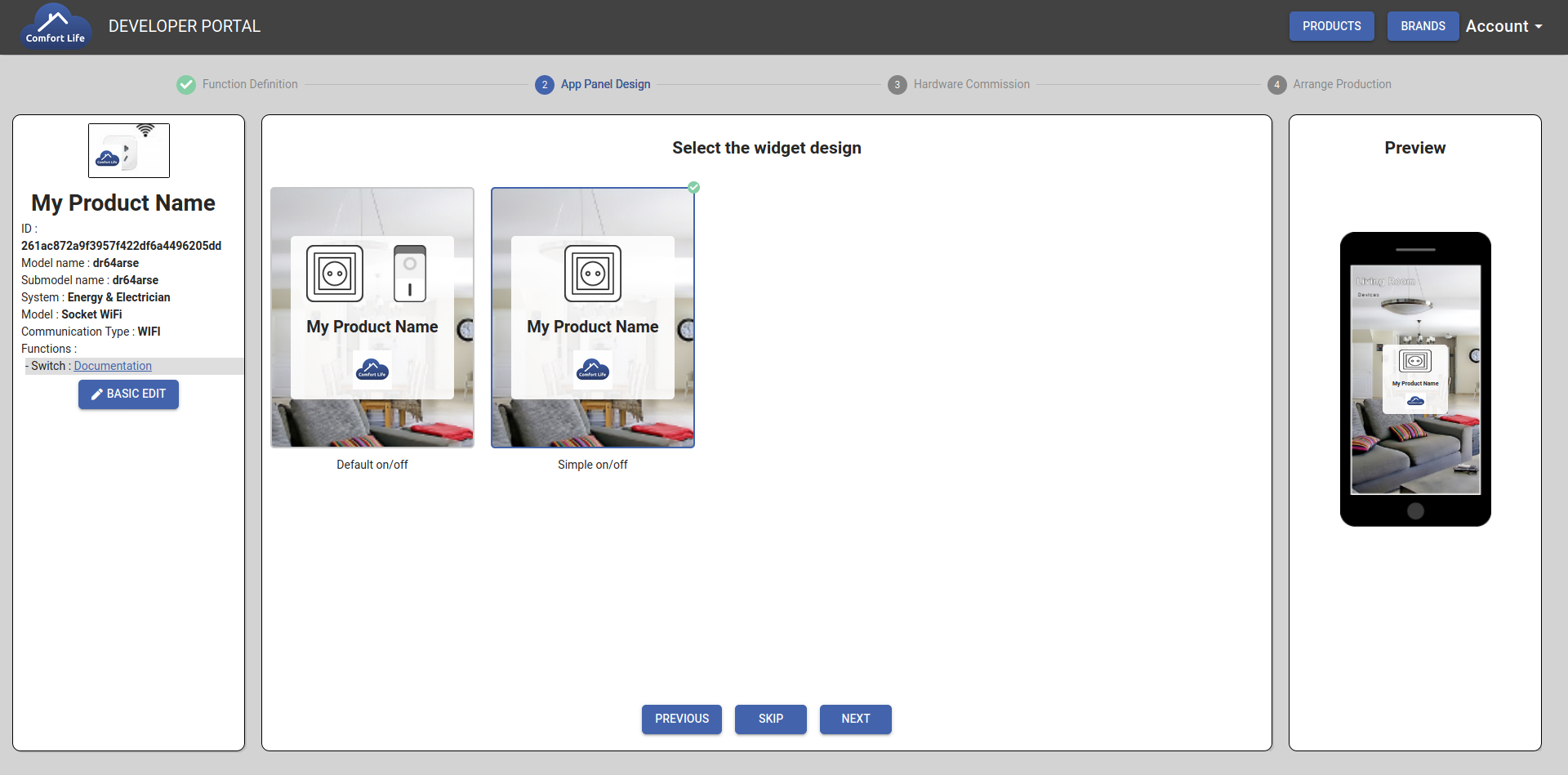Click the phone preview mockup
The width and height of the screenshot is (1568, 775).
tap(1415, 379)
